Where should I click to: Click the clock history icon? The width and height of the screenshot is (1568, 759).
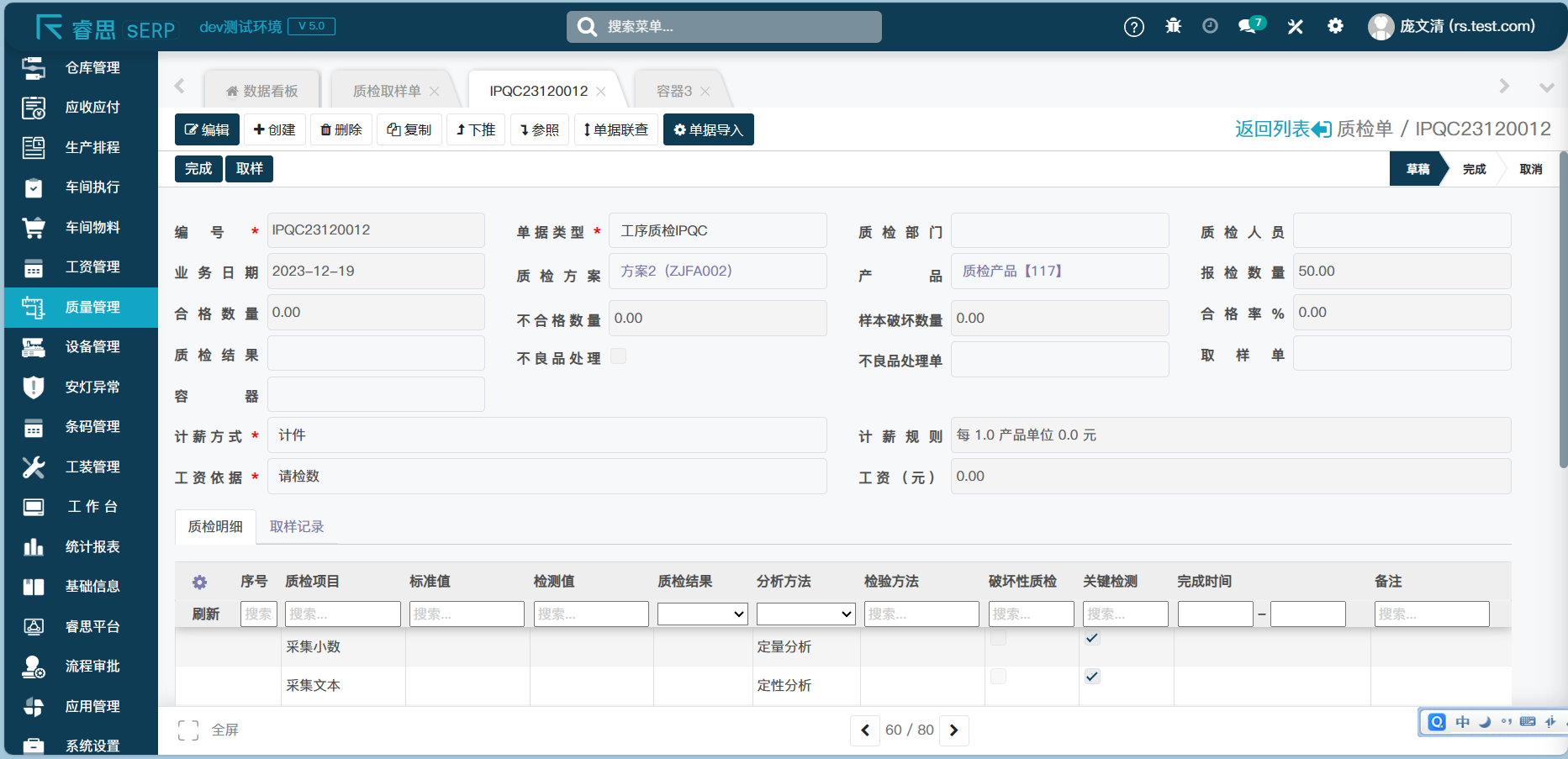click(1210, 26)
